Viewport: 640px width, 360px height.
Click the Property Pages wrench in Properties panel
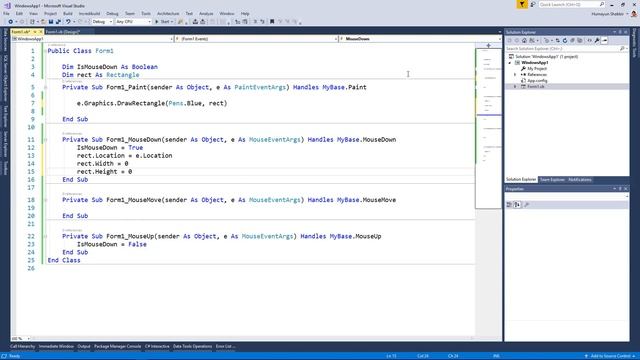[527, 204]
